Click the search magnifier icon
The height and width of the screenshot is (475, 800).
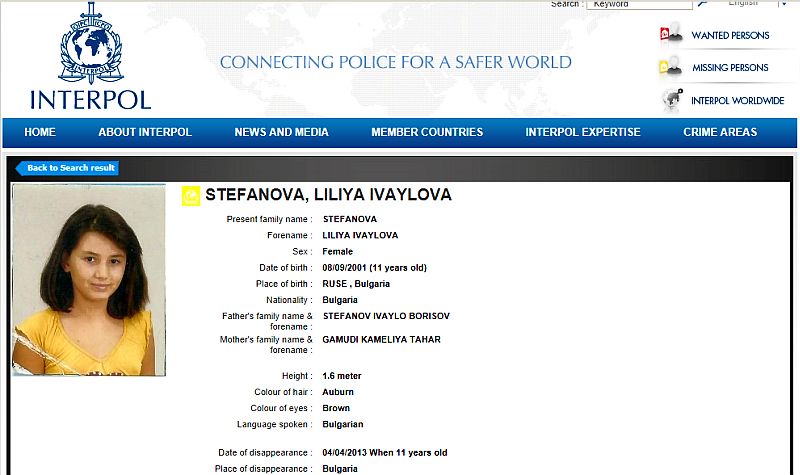click(x=703, y=4)
